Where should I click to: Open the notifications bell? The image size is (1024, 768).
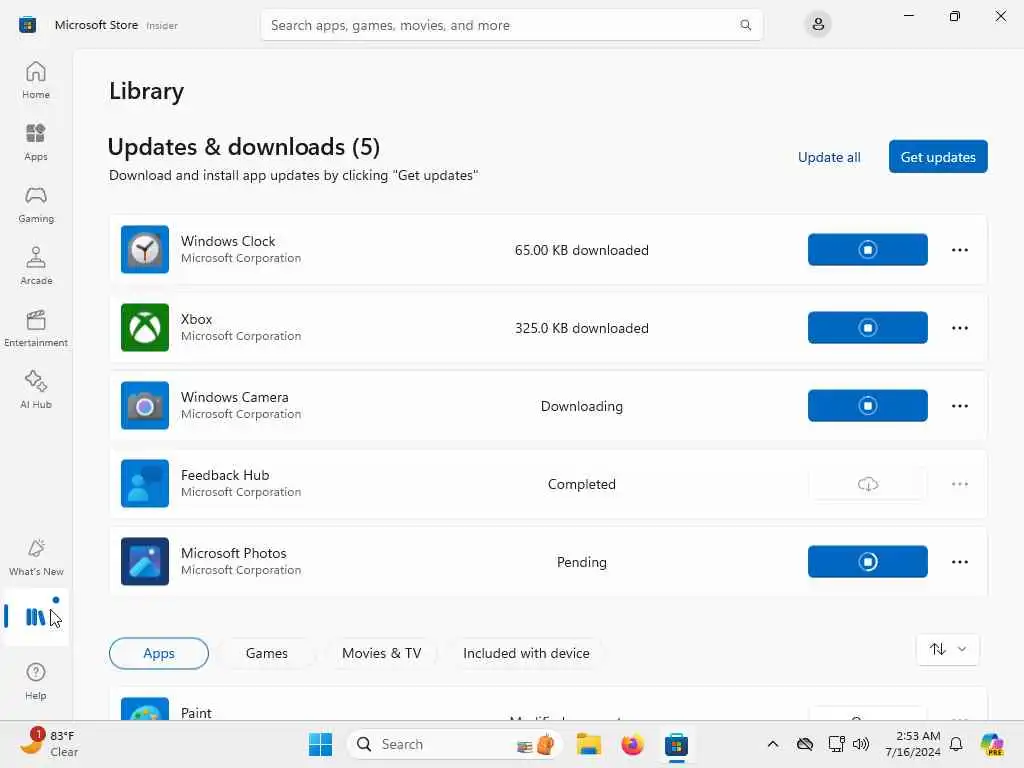click(x=956, y=744)
